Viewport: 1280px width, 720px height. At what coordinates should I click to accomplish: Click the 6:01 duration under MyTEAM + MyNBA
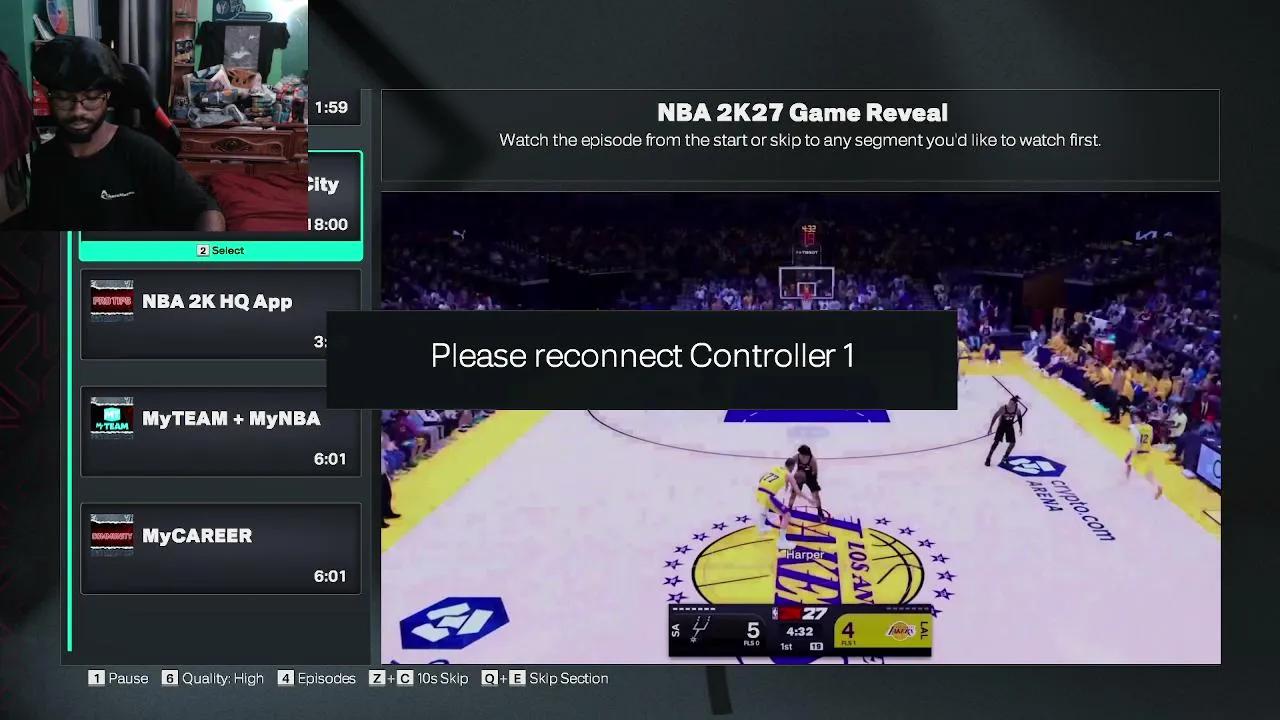click(330, 459)
